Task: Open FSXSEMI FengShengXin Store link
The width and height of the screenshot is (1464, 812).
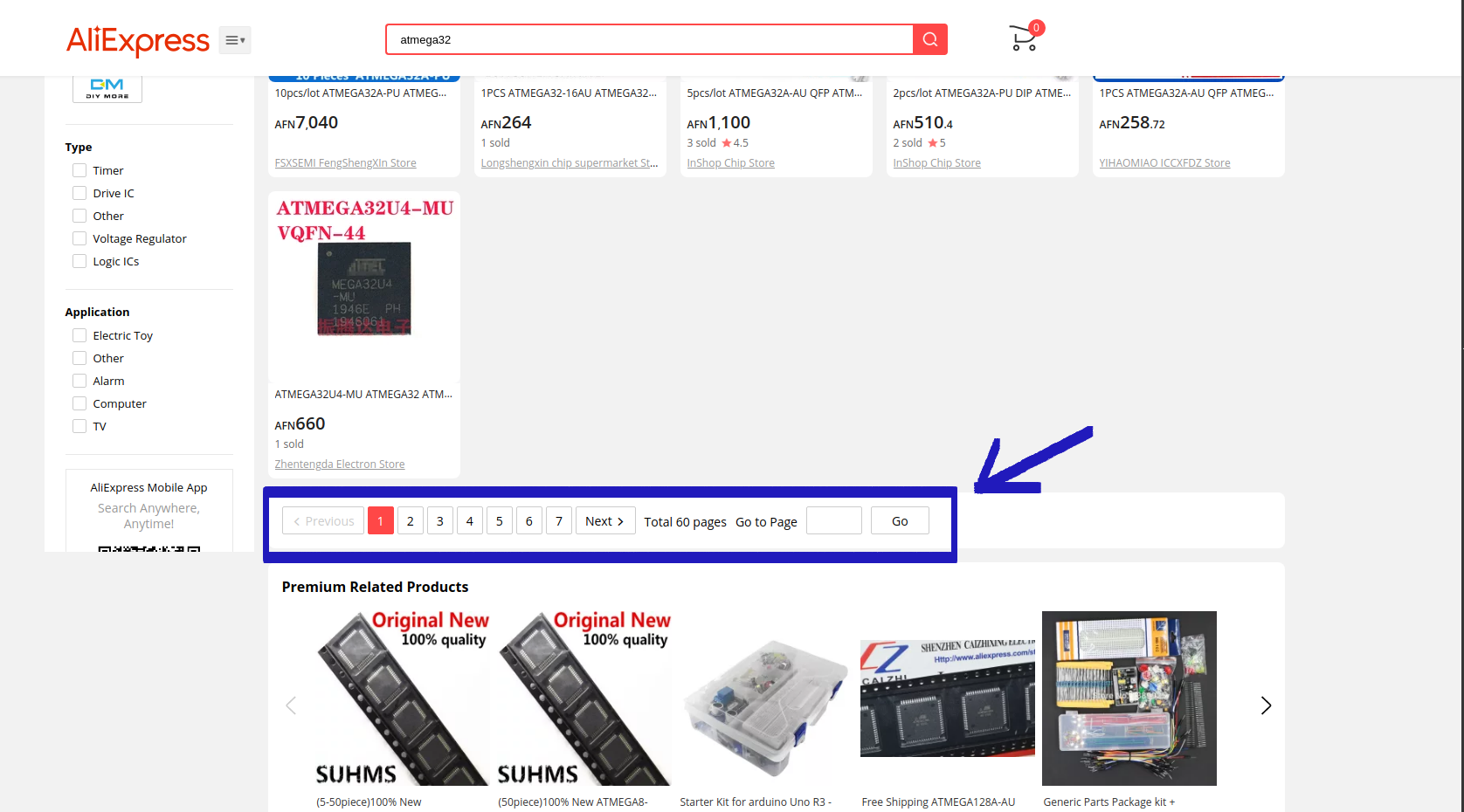Action: pyautogui.click(x=345, y=163)
